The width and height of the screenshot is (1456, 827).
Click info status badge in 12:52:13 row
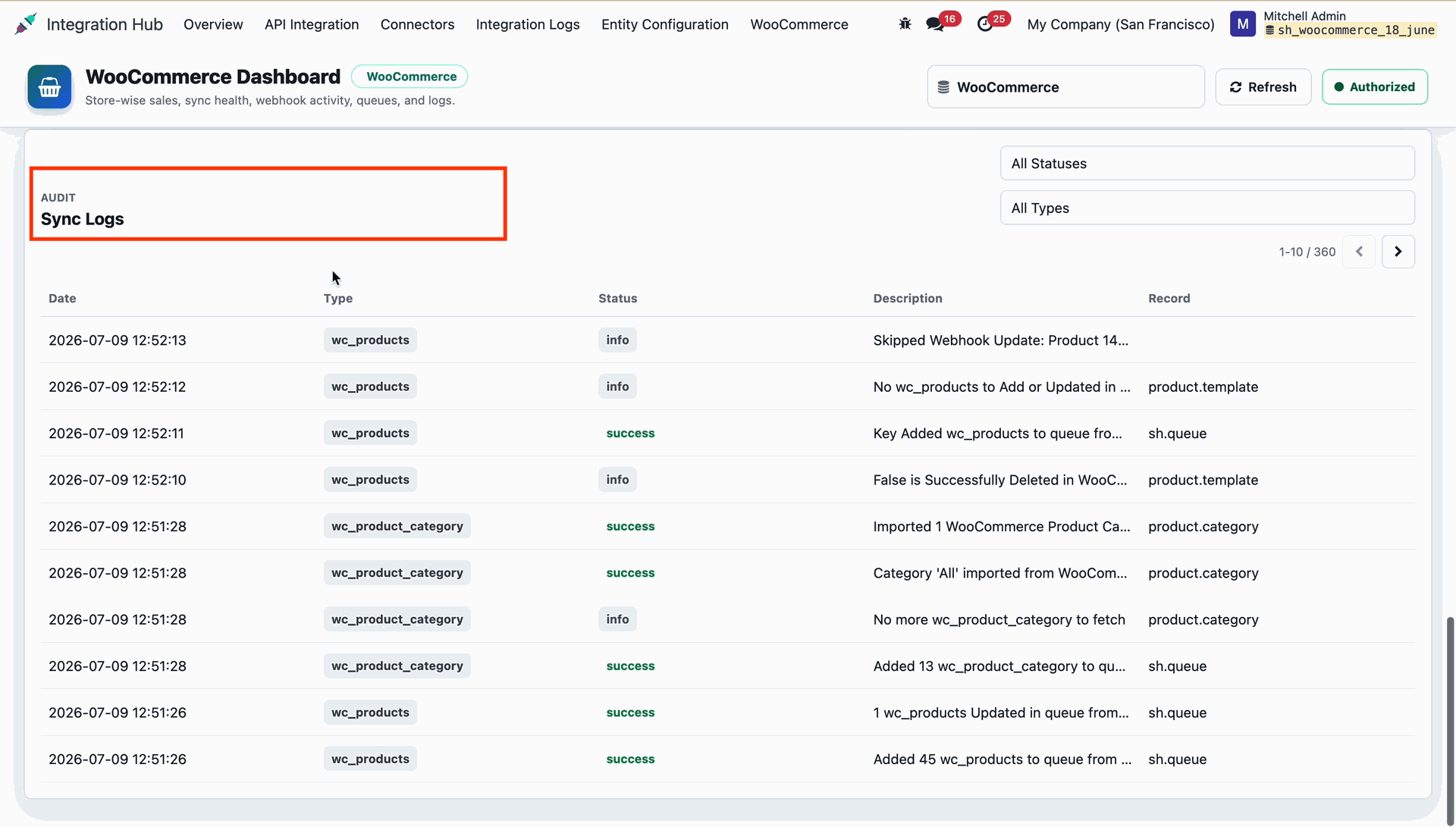point(617,340)
